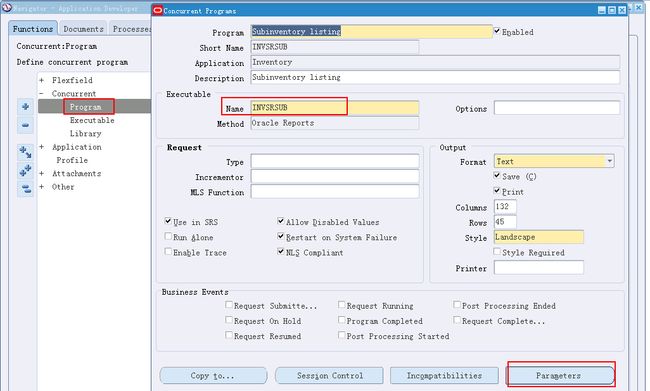Viewport: 650px width, 391px height.
Task: Toggle the Print output checkbox
Action: (x=497, y=191)
